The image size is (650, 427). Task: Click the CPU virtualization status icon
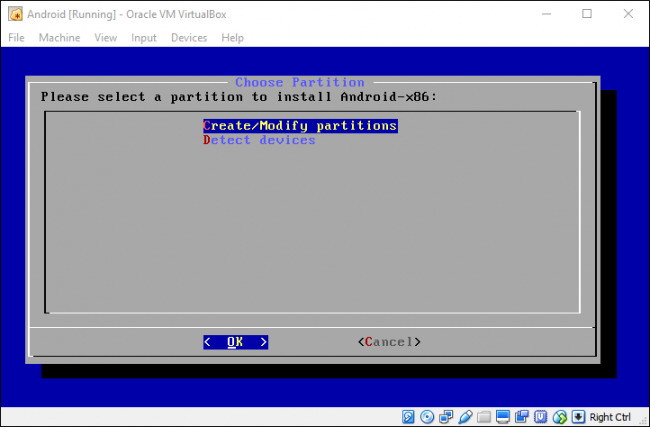(540, 416)
